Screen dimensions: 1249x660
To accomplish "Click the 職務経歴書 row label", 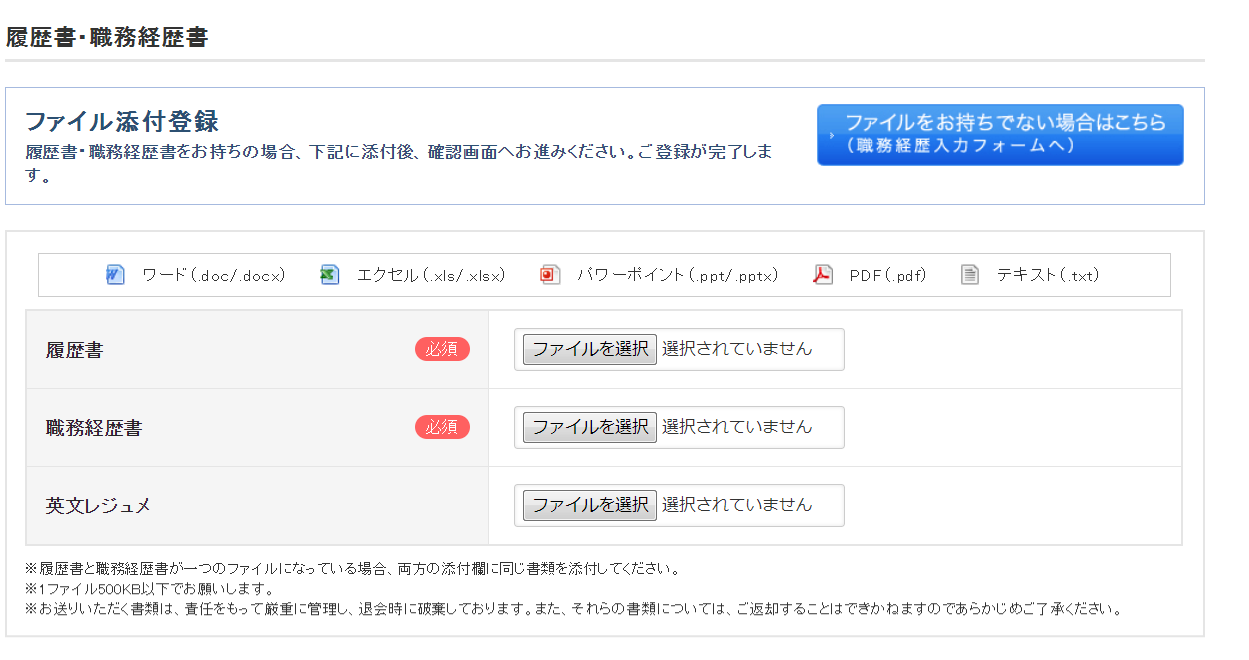I will 94,429.
